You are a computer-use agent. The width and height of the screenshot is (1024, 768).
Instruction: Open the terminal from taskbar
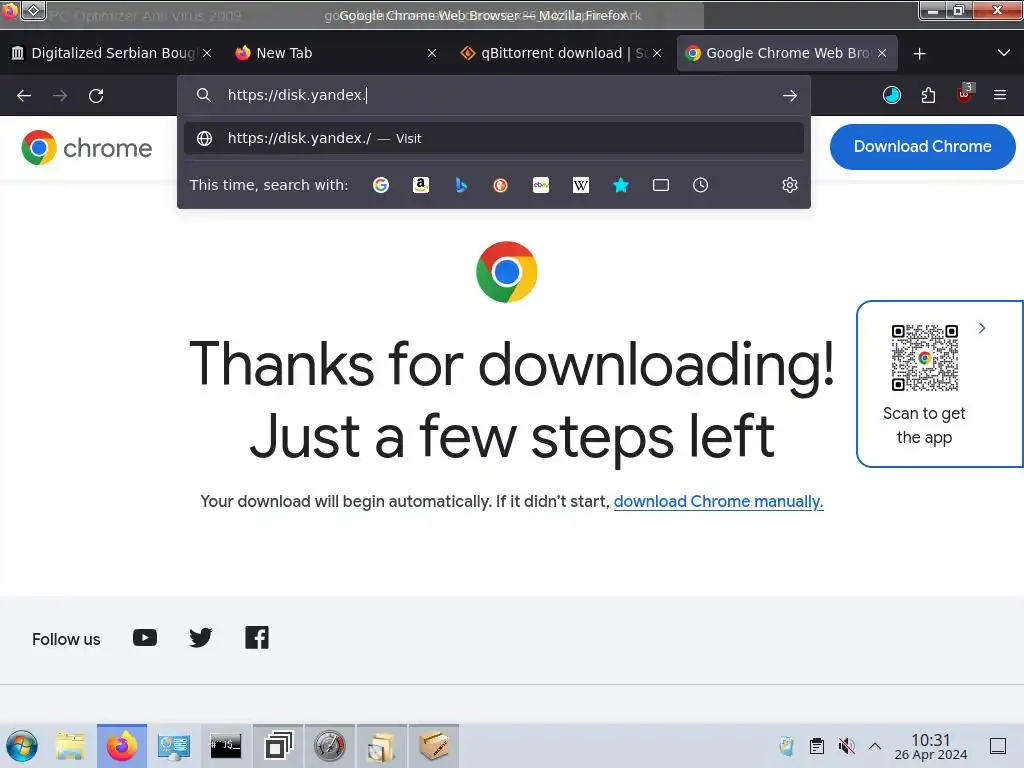coord(226,746)
